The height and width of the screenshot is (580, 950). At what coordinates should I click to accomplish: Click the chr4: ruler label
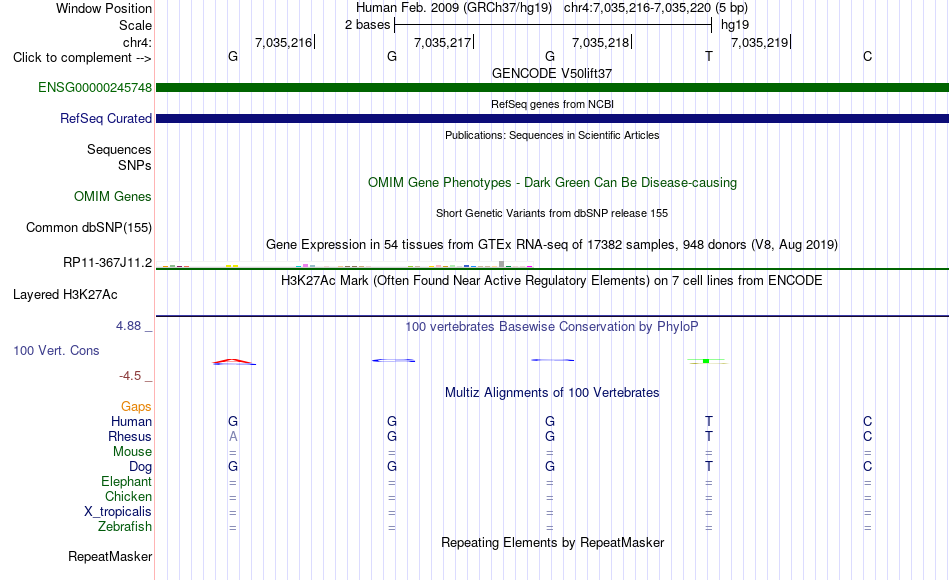click(137, 42)
